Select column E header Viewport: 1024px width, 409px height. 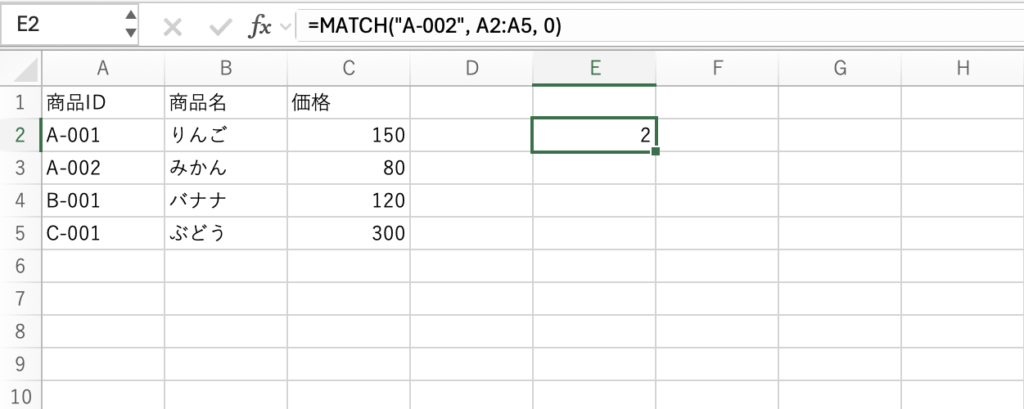(x=595, y=68)
